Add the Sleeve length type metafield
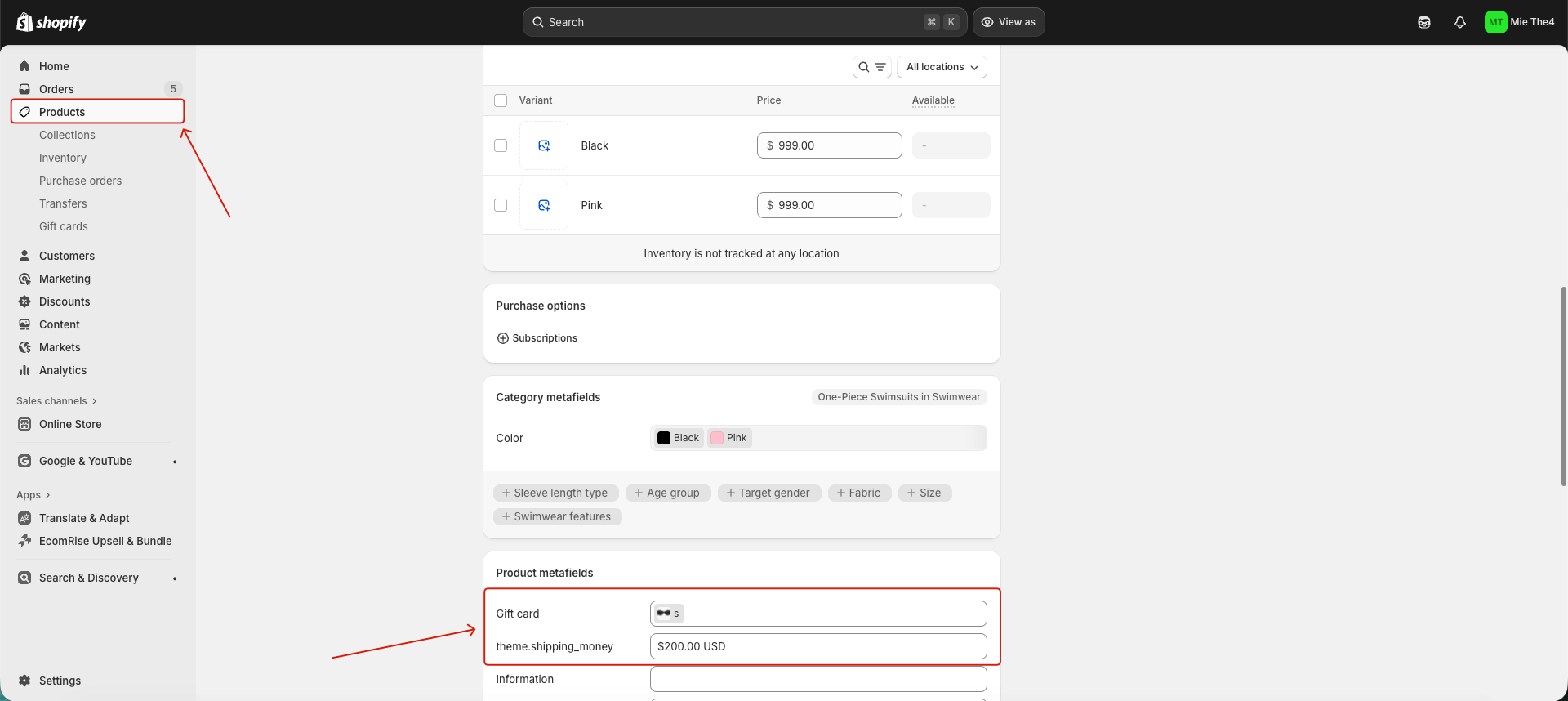The height and width of the screenshot is (701, 1568). pos(555,493)
